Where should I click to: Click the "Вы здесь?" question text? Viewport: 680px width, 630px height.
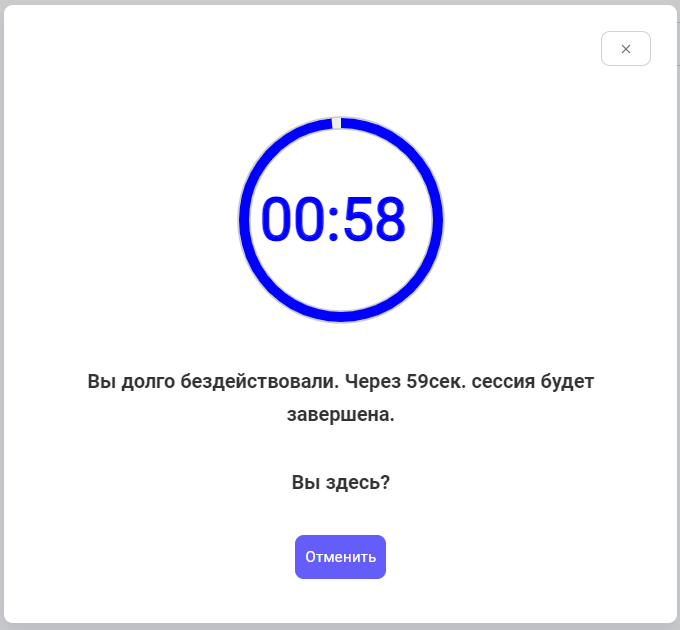pos(340,482)
